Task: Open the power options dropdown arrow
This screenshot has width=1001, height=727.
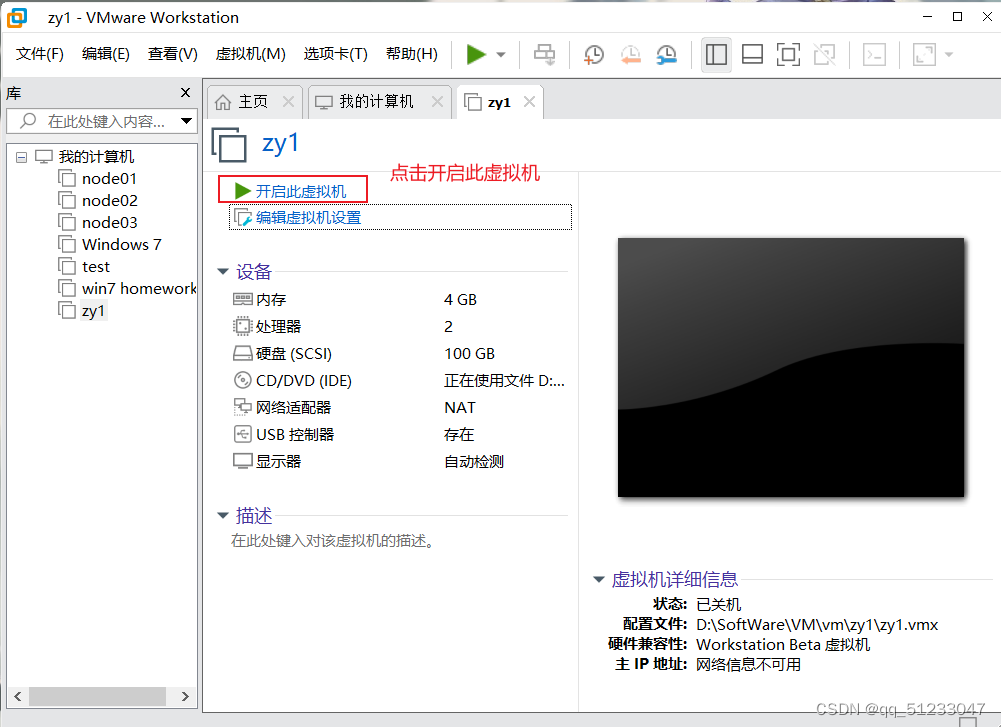Action: 501,55
